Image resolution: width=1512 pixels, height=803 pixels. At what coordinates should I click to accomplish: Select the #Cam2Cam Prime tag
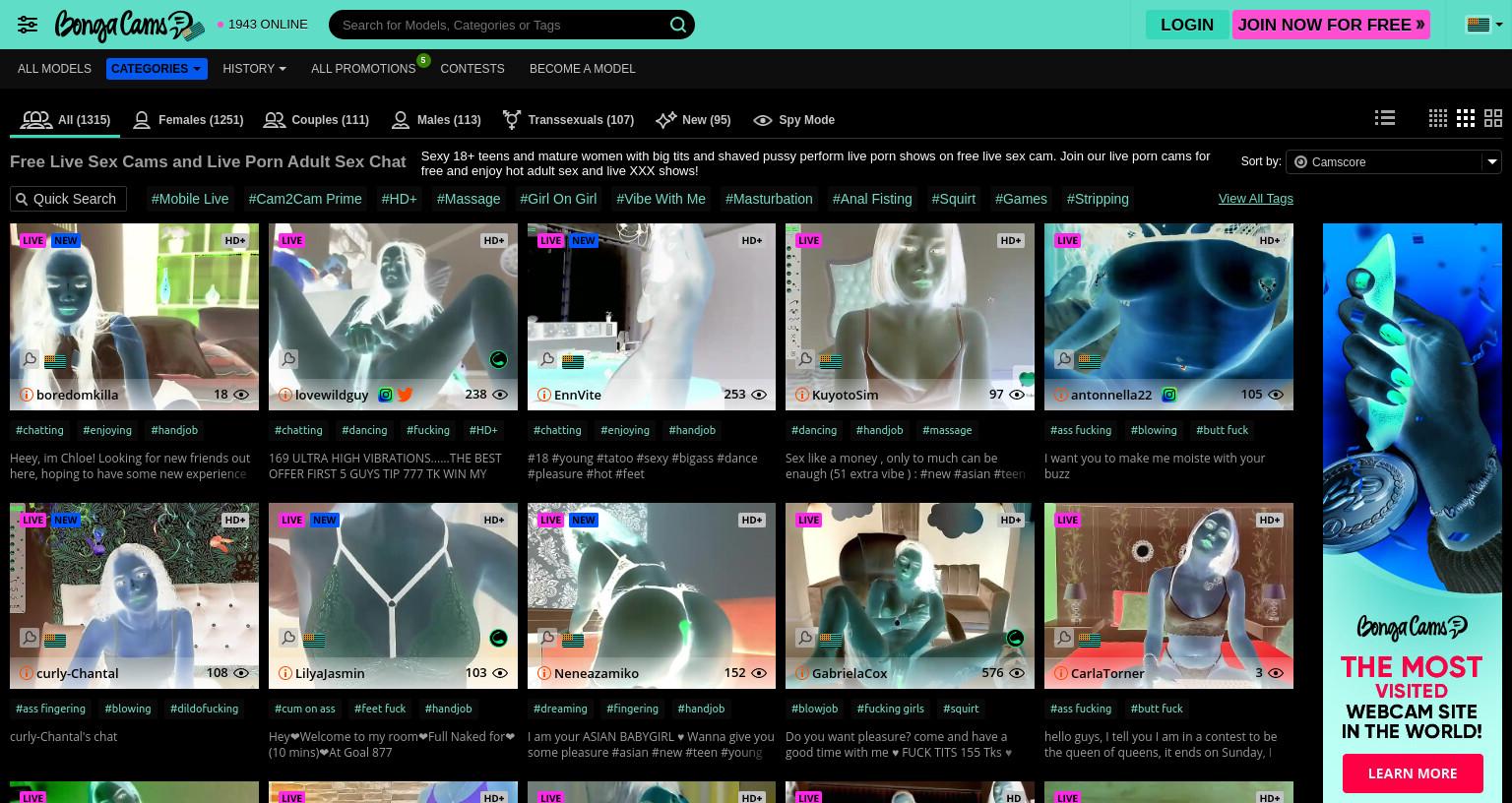[x=305, y=199]
